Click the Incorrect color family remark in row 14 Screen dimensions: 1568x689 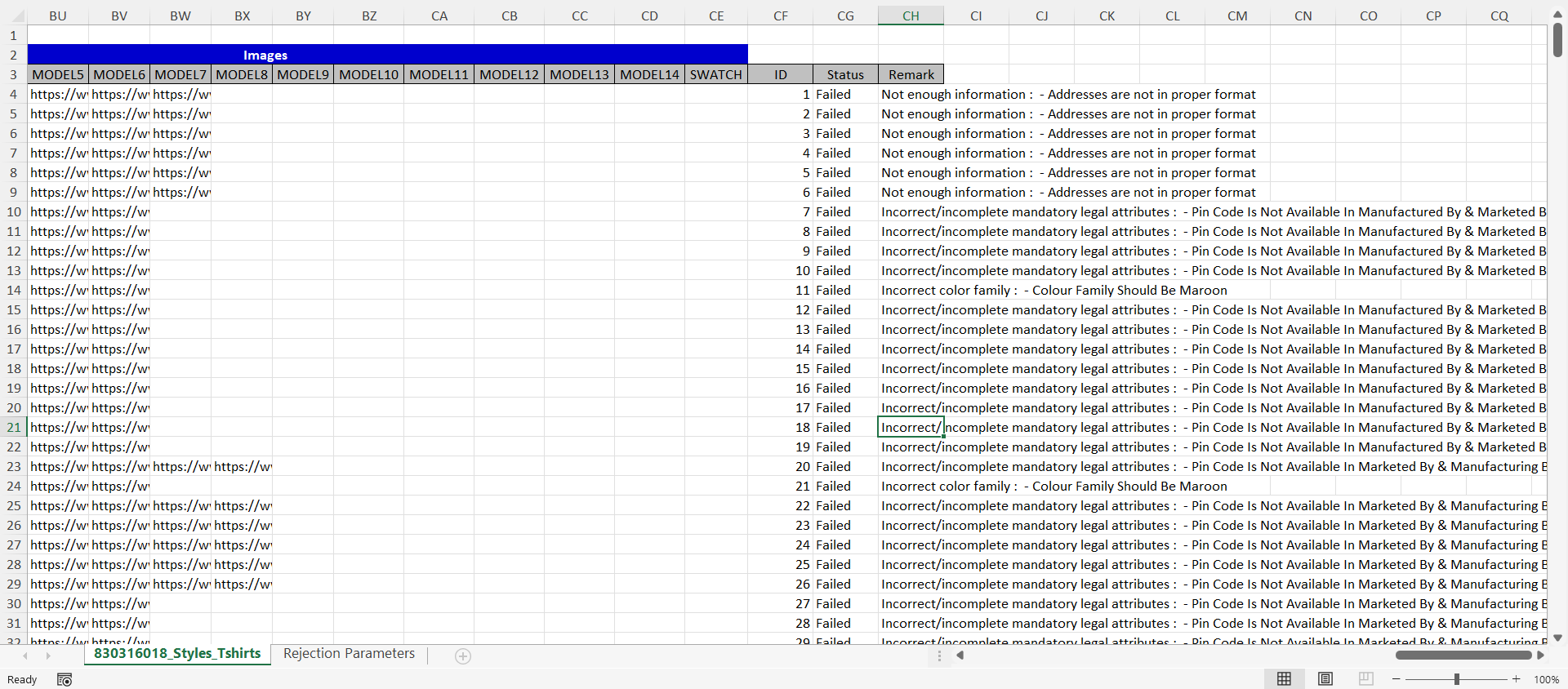click(x=1054, y=290)
